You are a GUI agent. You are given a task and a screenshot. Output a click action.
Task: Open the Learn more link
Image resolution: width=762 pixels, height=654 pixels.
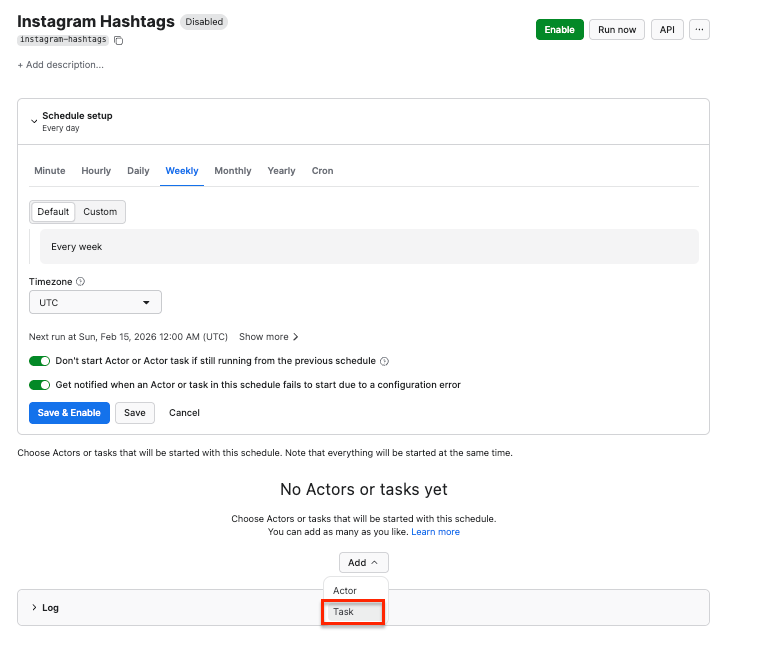(435, 532)
